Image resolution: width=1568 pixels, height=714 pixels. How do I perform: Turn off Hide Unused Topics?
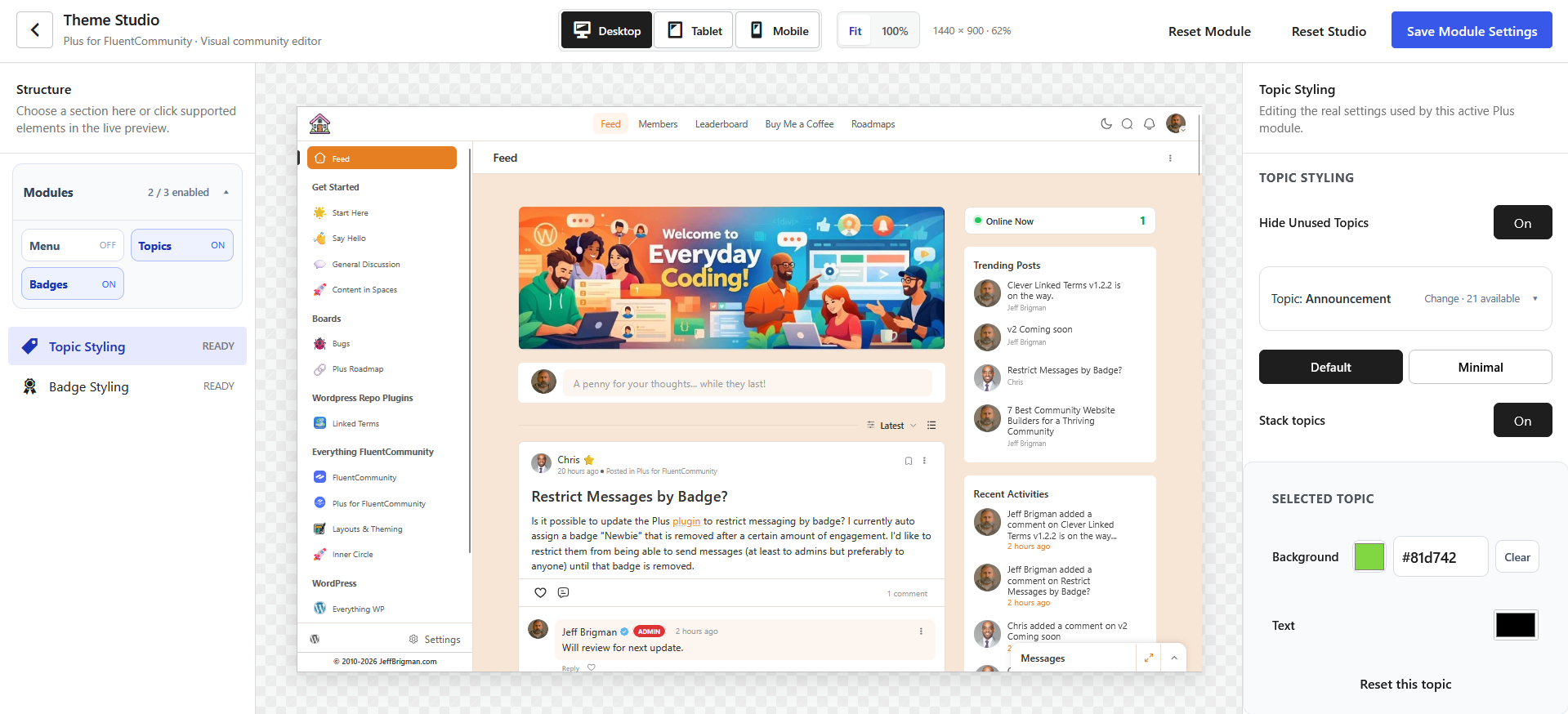pos(1522,222)
